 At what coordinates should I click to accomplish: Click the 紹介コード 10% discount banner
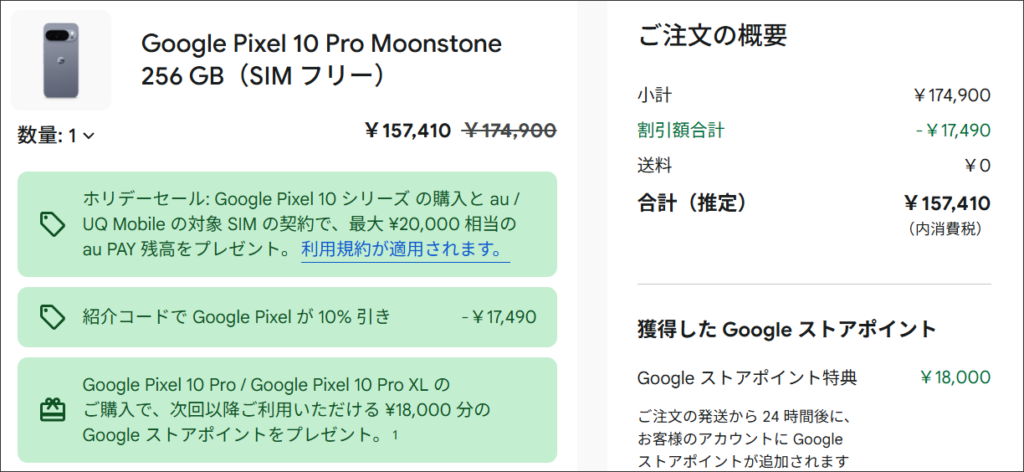236,317
